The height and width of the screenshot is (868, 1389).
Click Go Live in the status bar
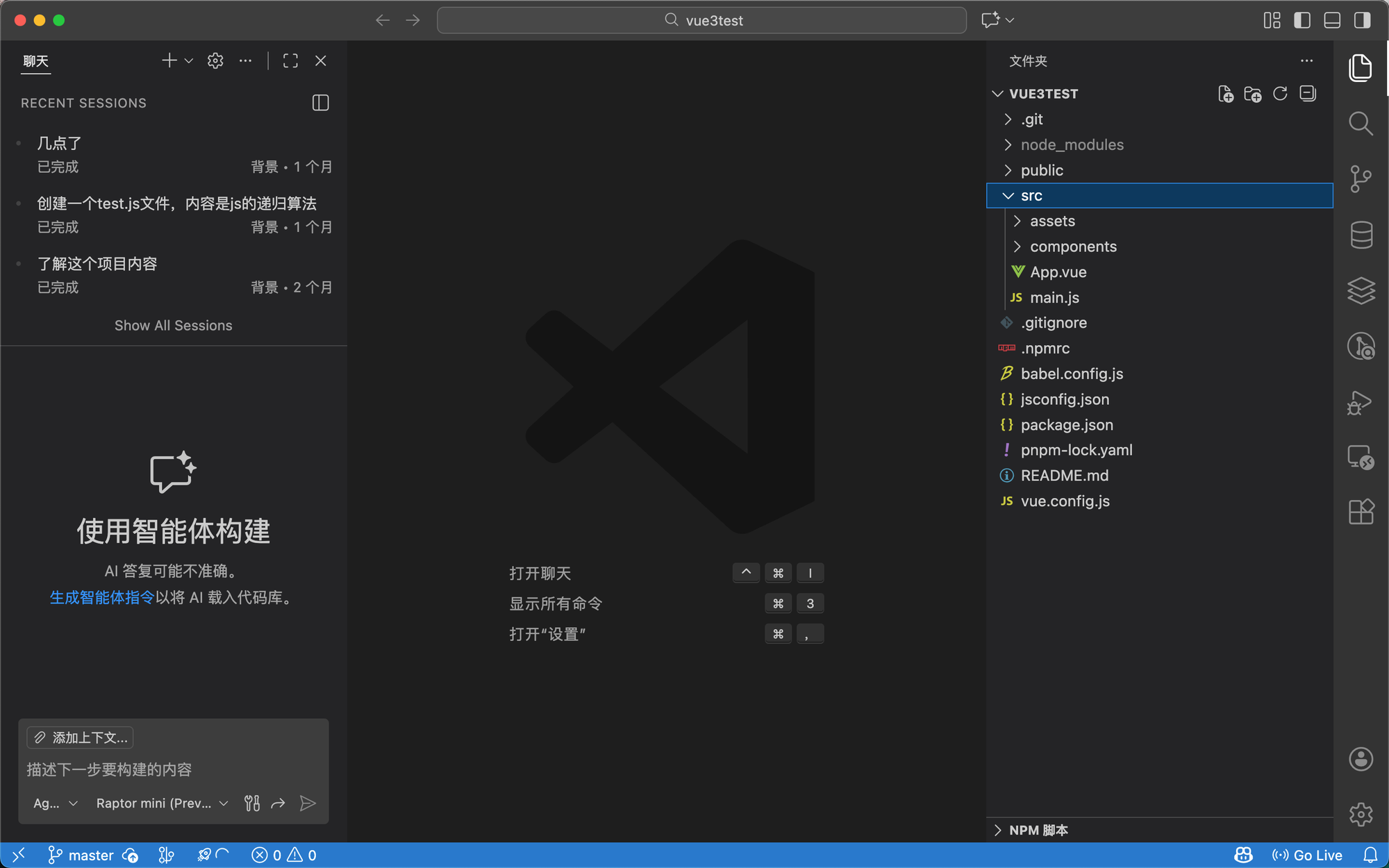click(x=1308, y=855)
